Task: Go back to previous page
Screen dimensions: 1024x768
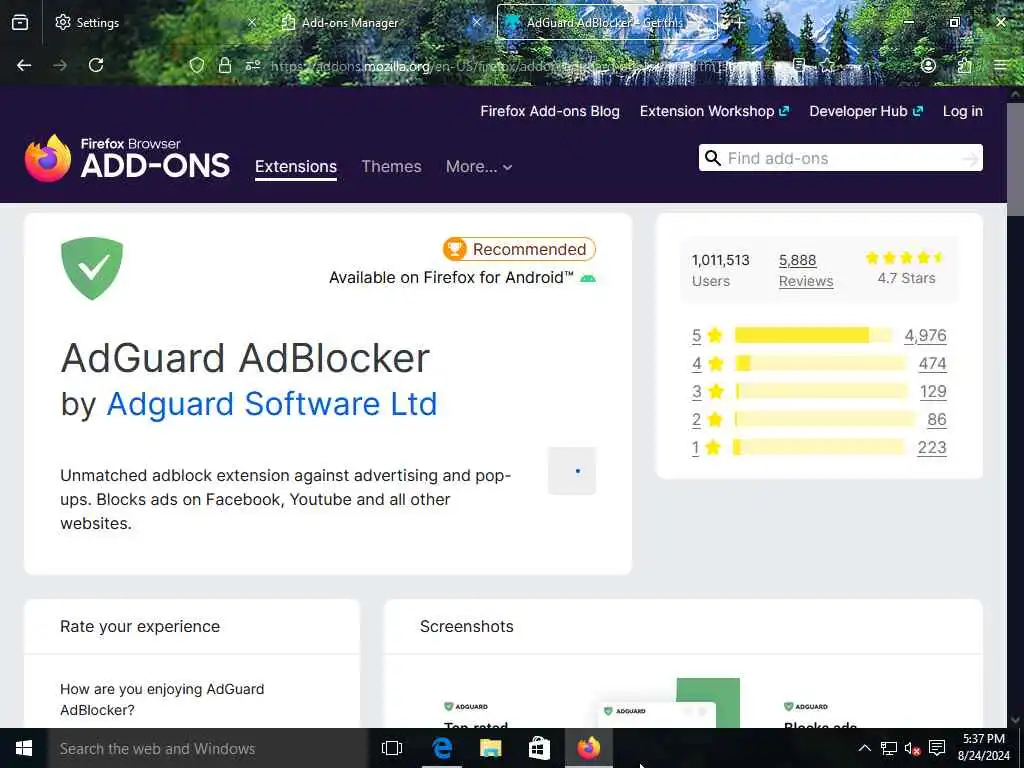Action: (24, 65)
